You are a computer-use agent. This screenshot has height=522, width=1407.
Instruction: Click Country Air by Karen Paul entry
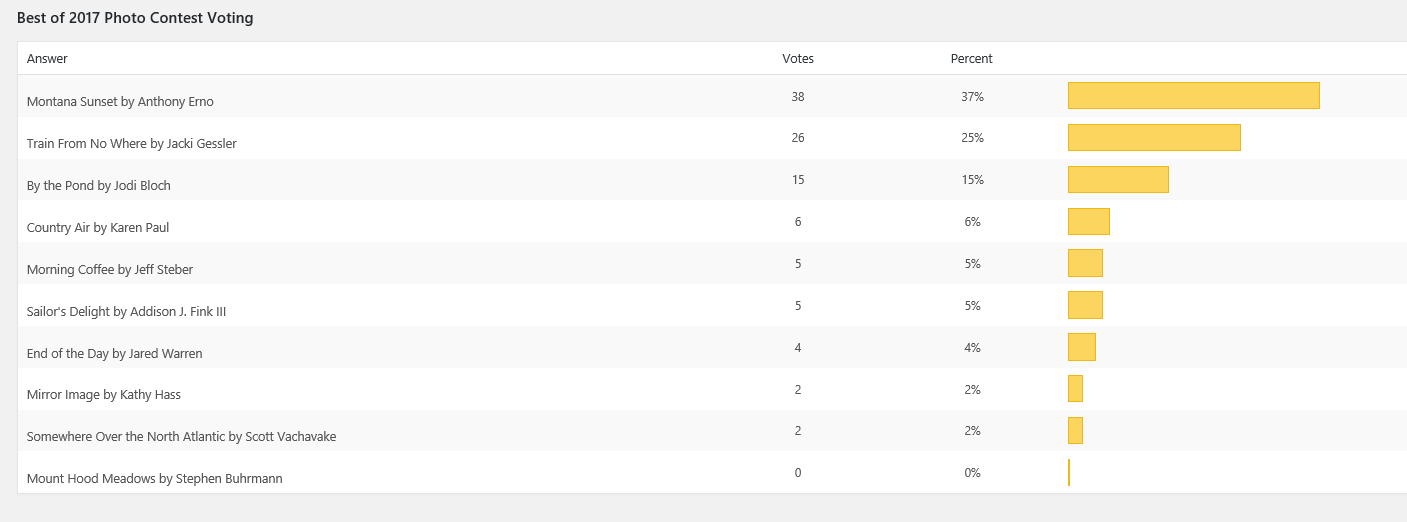[97, 228]
